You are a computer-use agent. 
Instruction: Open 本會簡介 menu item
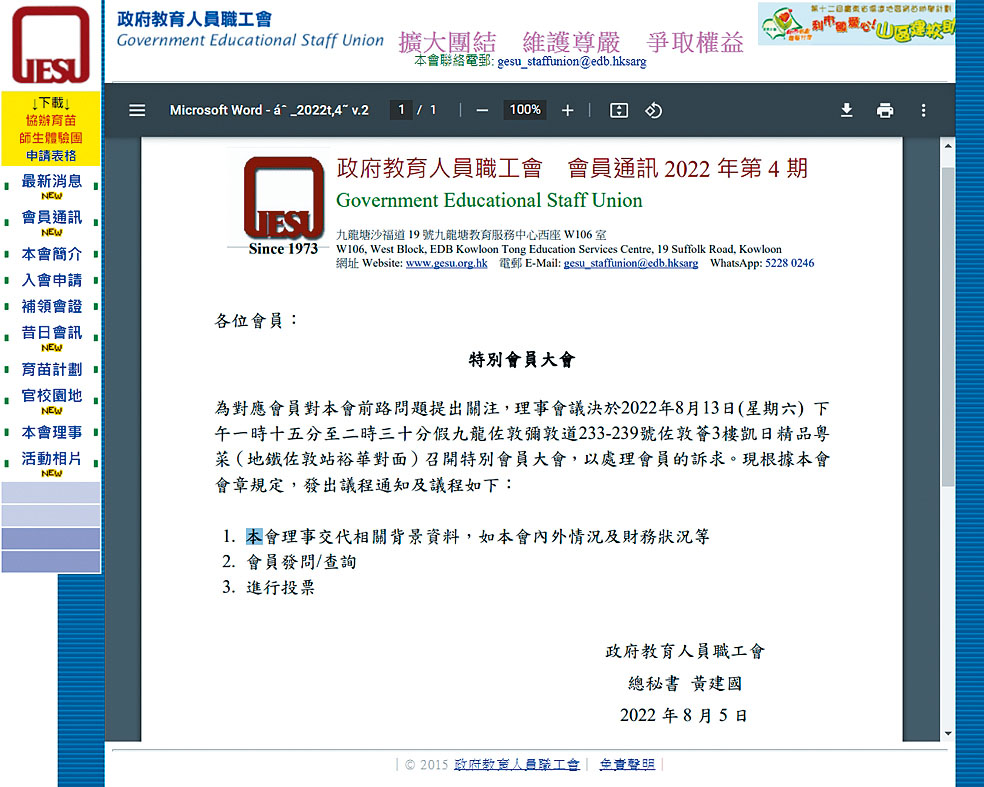(51, 254)
